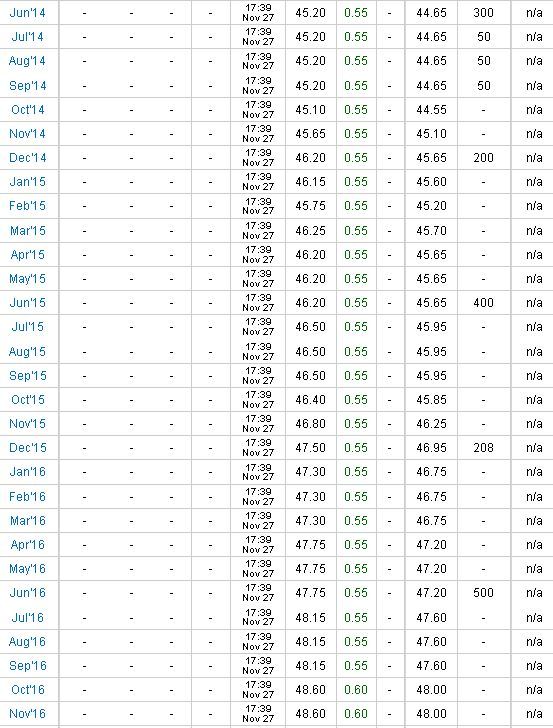Select the Jun'16 contract month
This screenshot has width=553, height=728.
27,593
